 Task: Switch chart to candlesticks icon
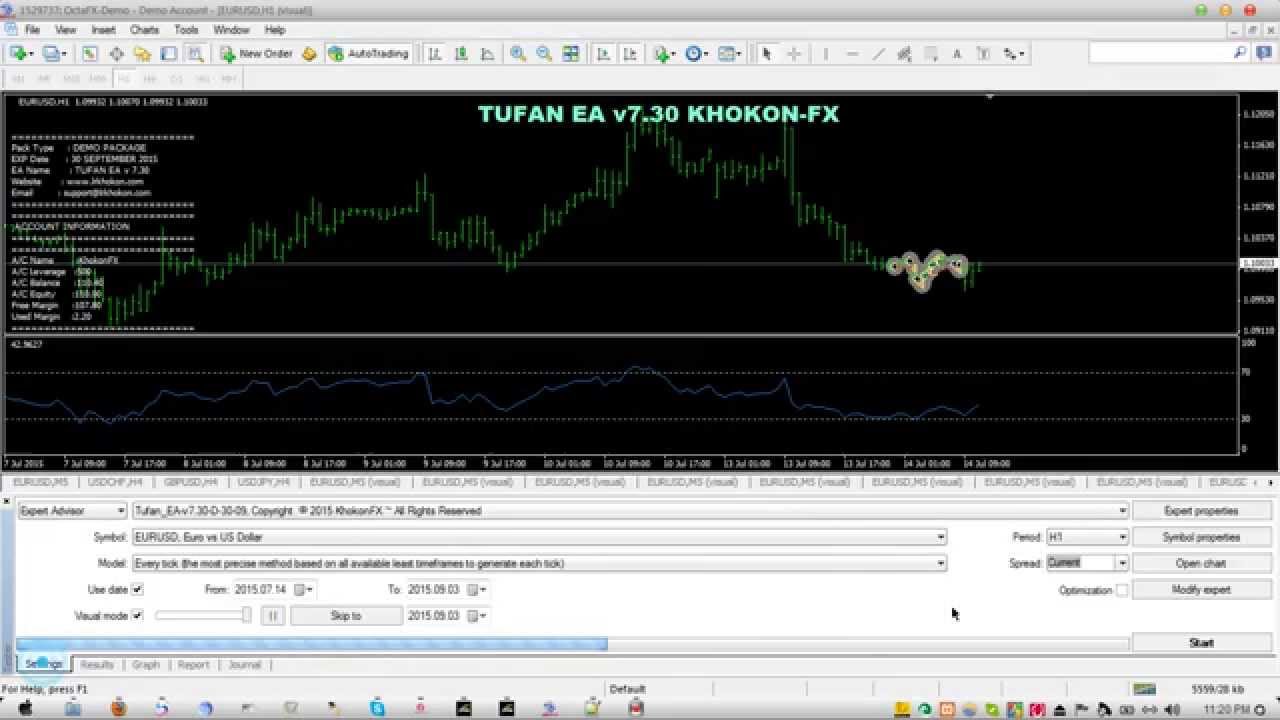click(462, 54)
